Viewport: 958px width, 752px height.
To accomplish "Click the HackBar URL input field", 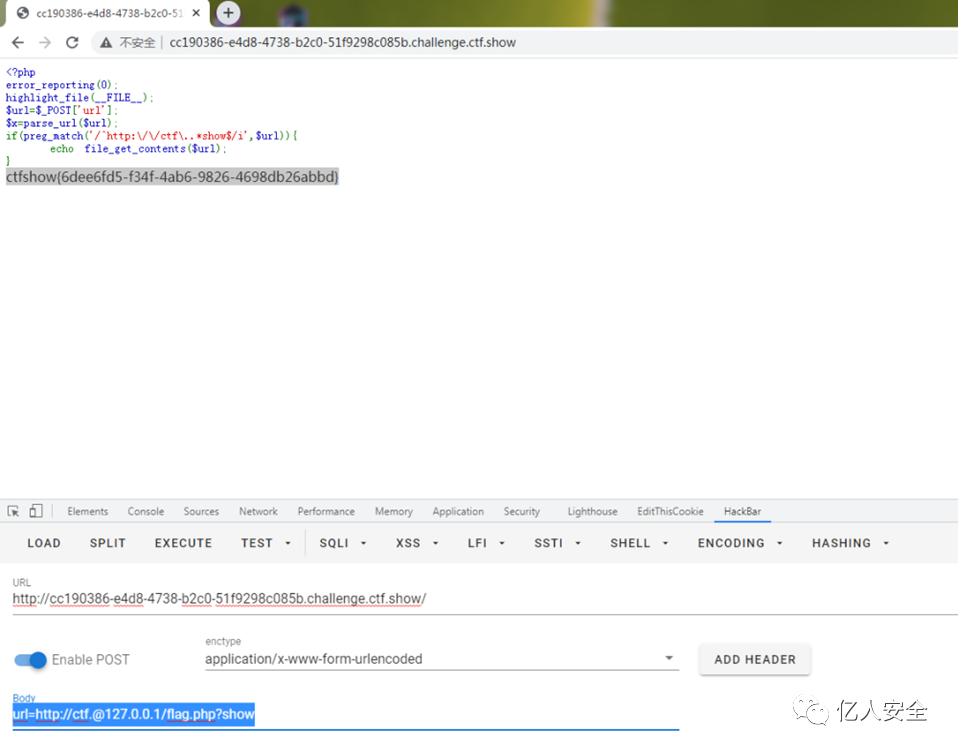I will [483, 599].
